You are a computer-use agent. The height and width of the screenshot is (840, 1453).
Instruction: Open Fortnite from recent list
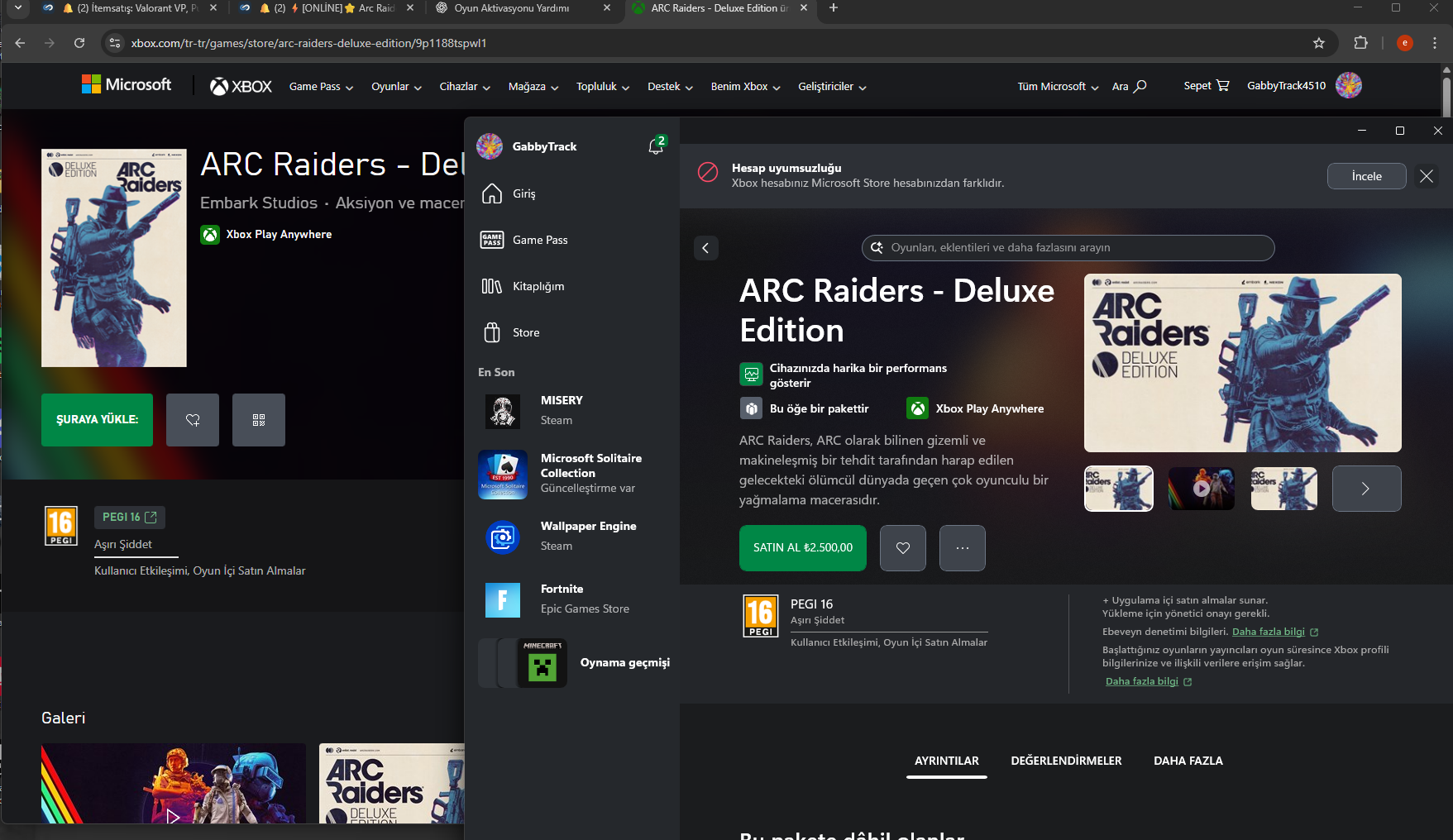click(x=572, y=599)
